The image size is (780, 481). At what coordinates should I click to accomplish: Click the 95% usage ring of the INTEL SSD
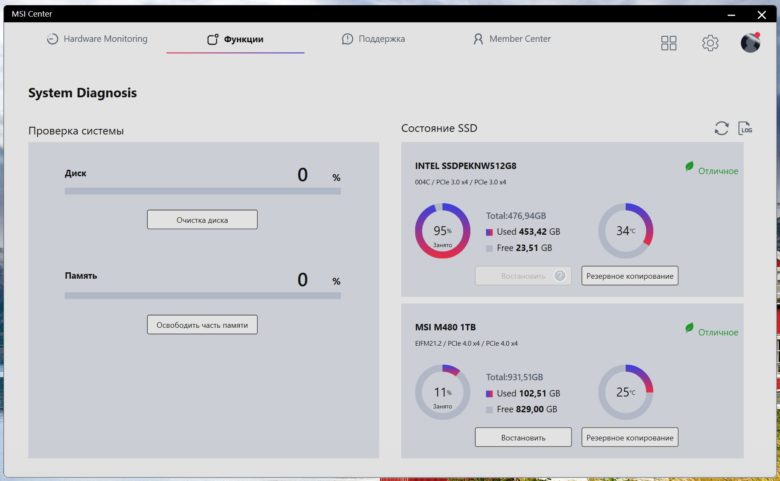click(442, 230)
